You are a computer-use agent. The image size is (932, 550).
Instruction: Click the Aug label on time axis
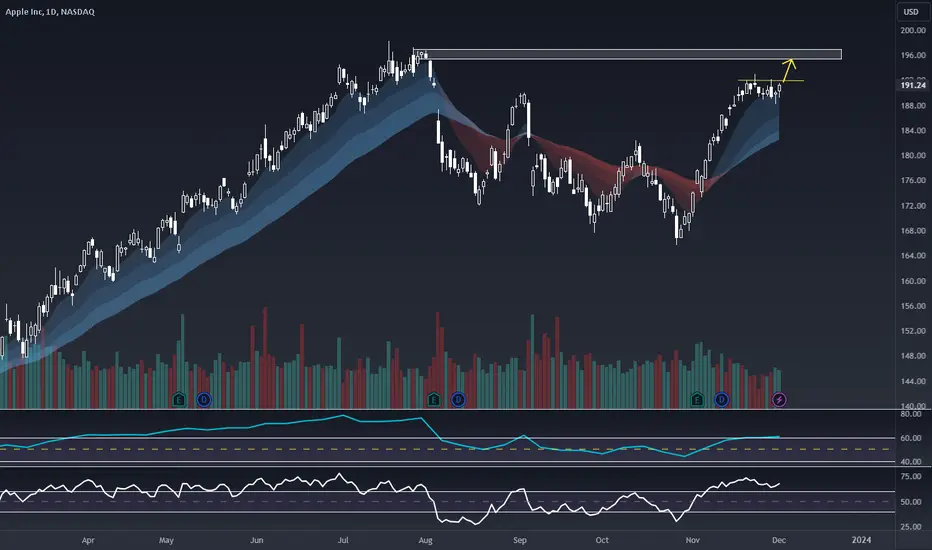click(x=426, y=540)
